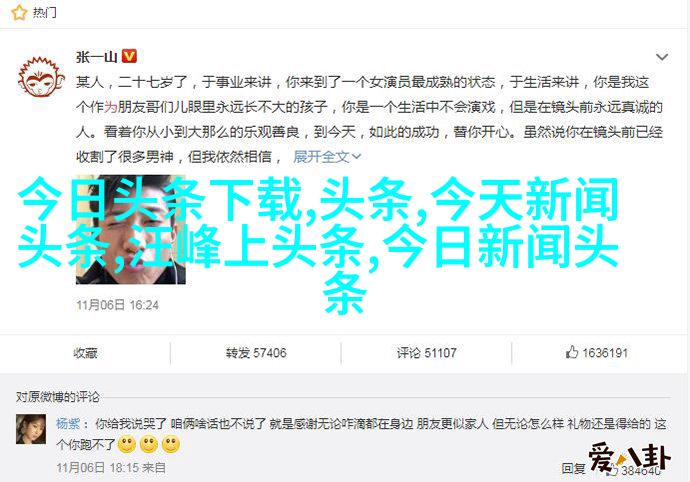The image size is (690, 482).
Task: Click 回复 to reply to the comment
Action: (x=573, y=469)
